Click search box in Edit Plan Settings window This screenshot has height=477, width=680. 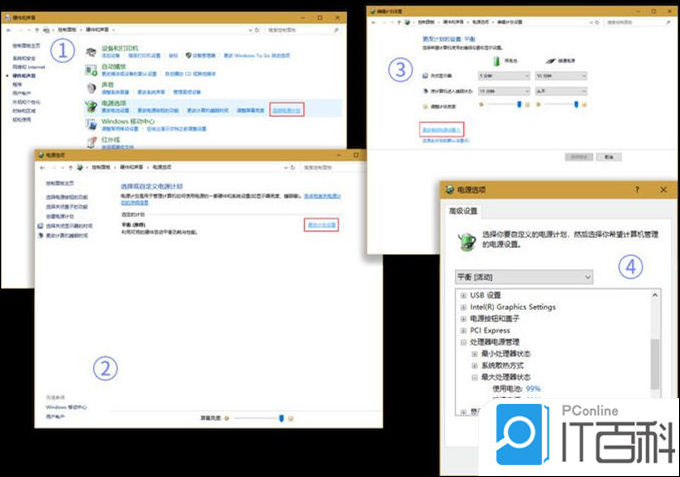coord(638,22)
